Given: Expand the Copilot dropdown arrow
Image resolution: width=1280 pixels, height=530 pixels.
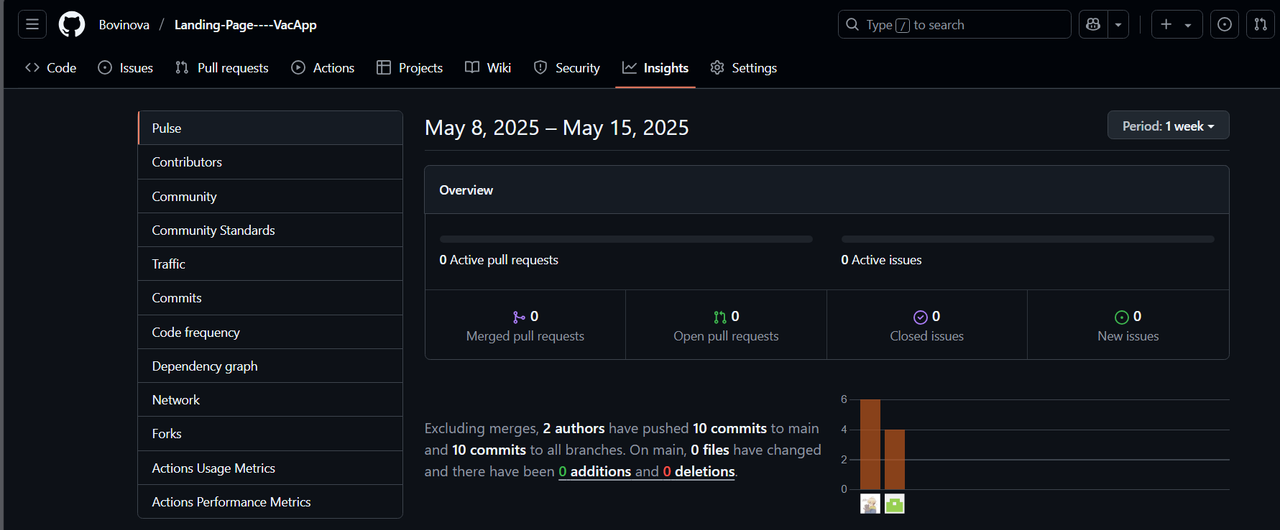Looking at the screenshot, I should pos(1119,25).
